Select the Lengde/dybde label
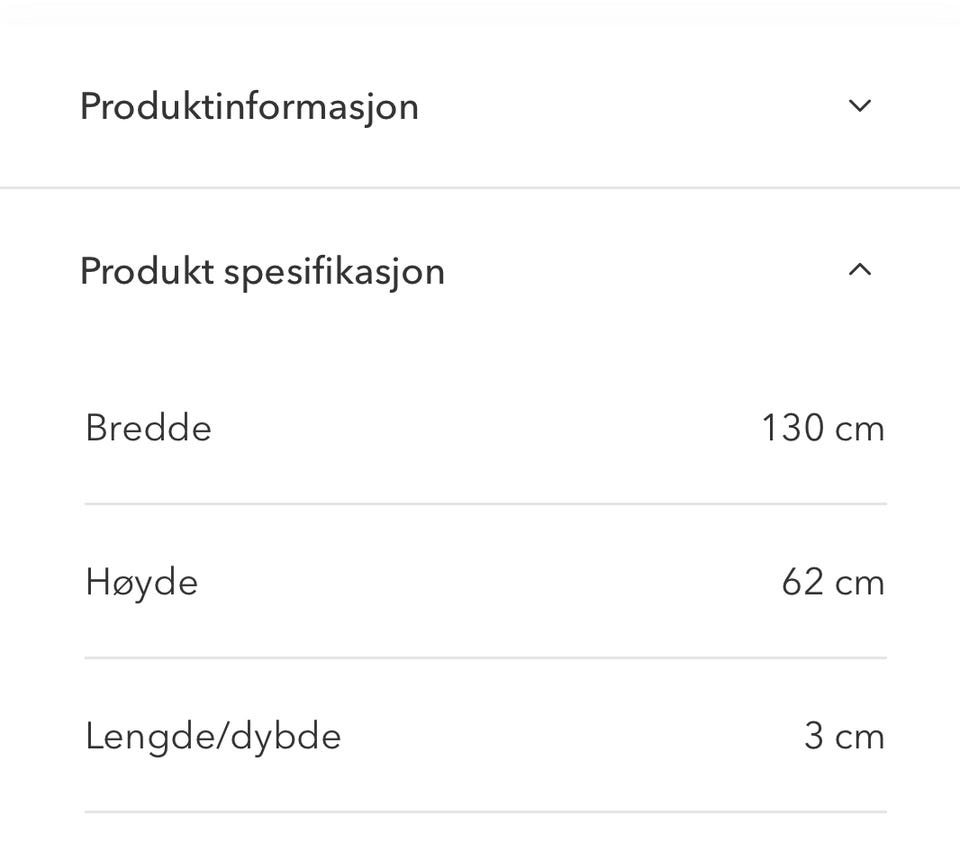The height and width of the screenshot is (852, 960). (x=213, y=737)
